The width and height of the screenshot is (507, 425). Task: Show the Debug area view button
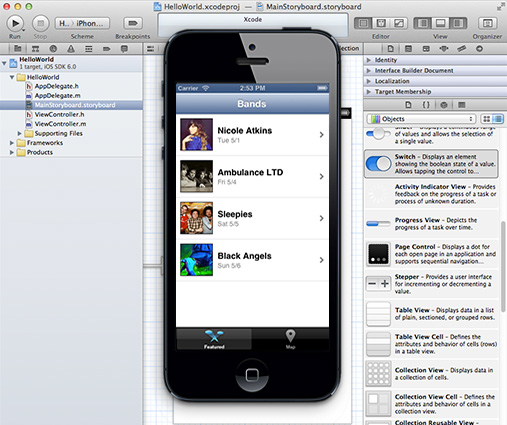coord(440,23)
